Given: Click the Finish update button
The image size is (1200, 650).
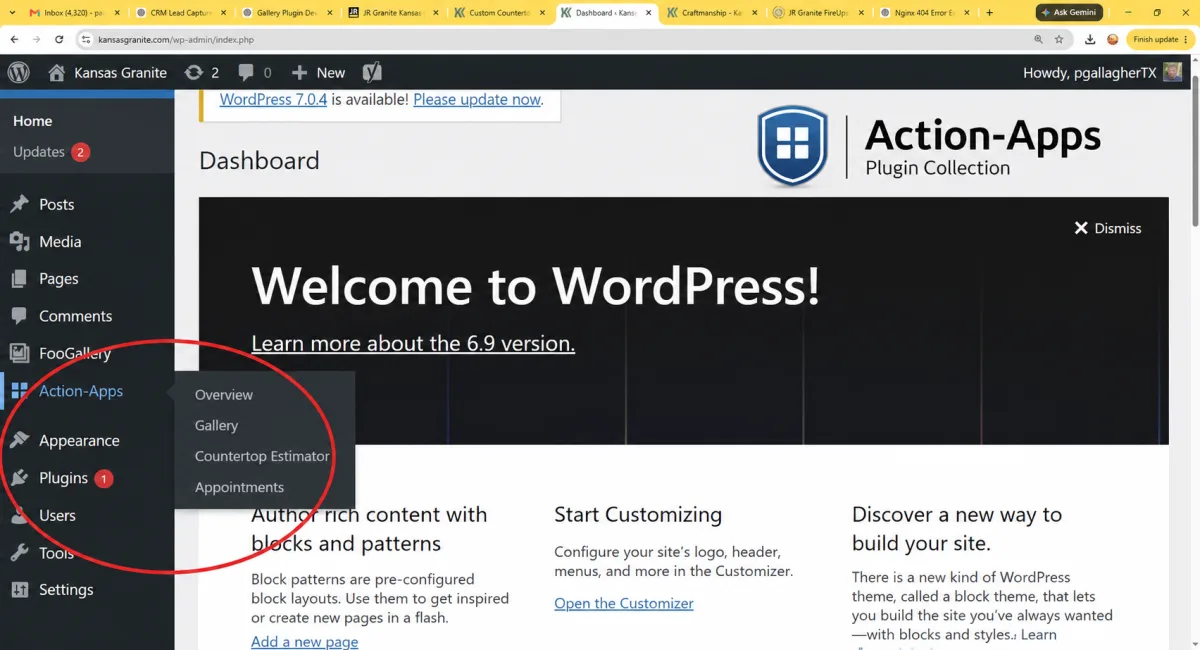Looking at the screenshot, I should click(1159, 39).
